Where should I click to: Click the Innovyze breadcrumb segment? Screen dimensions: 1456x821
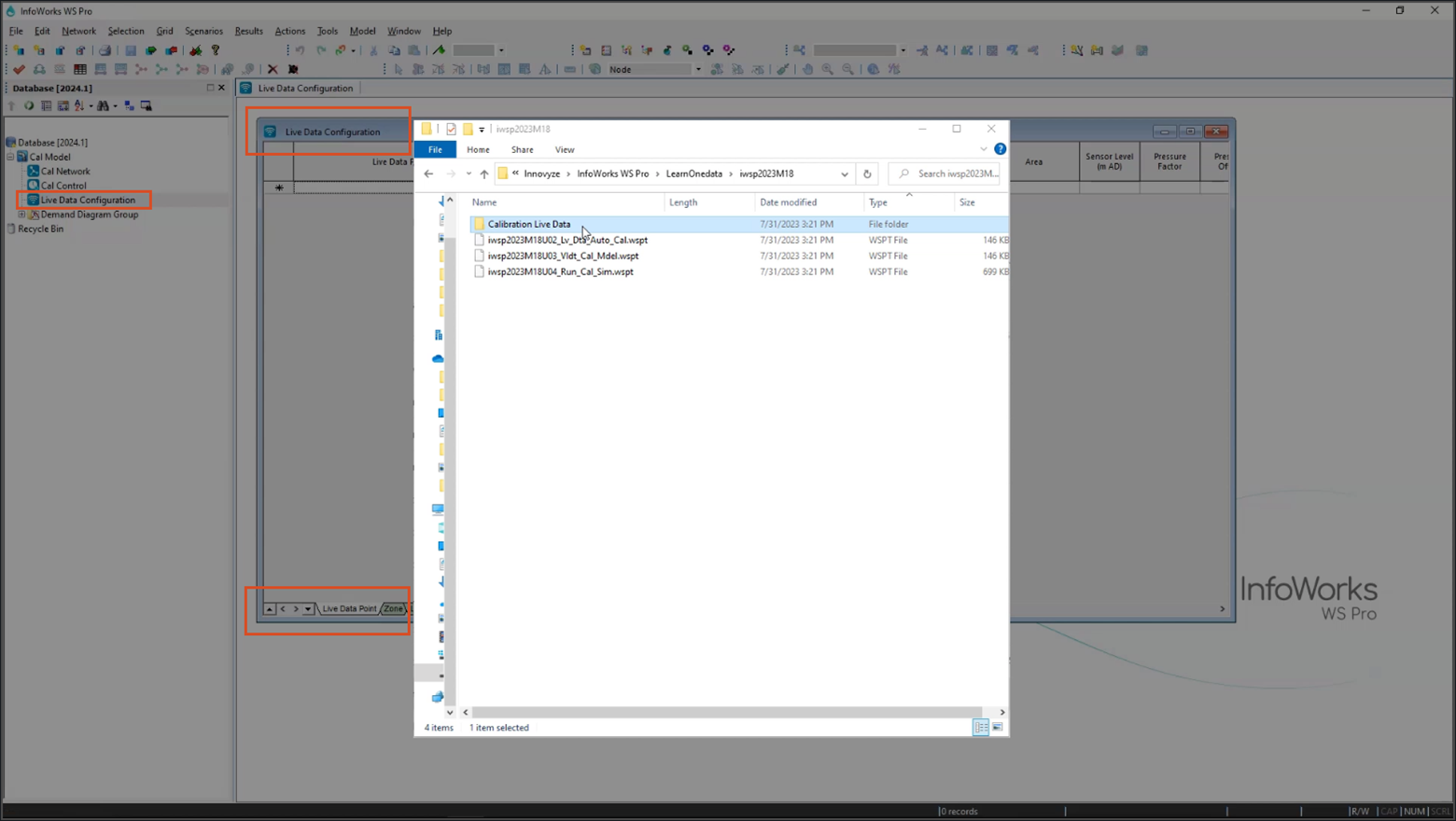click(x=541, y=174)
